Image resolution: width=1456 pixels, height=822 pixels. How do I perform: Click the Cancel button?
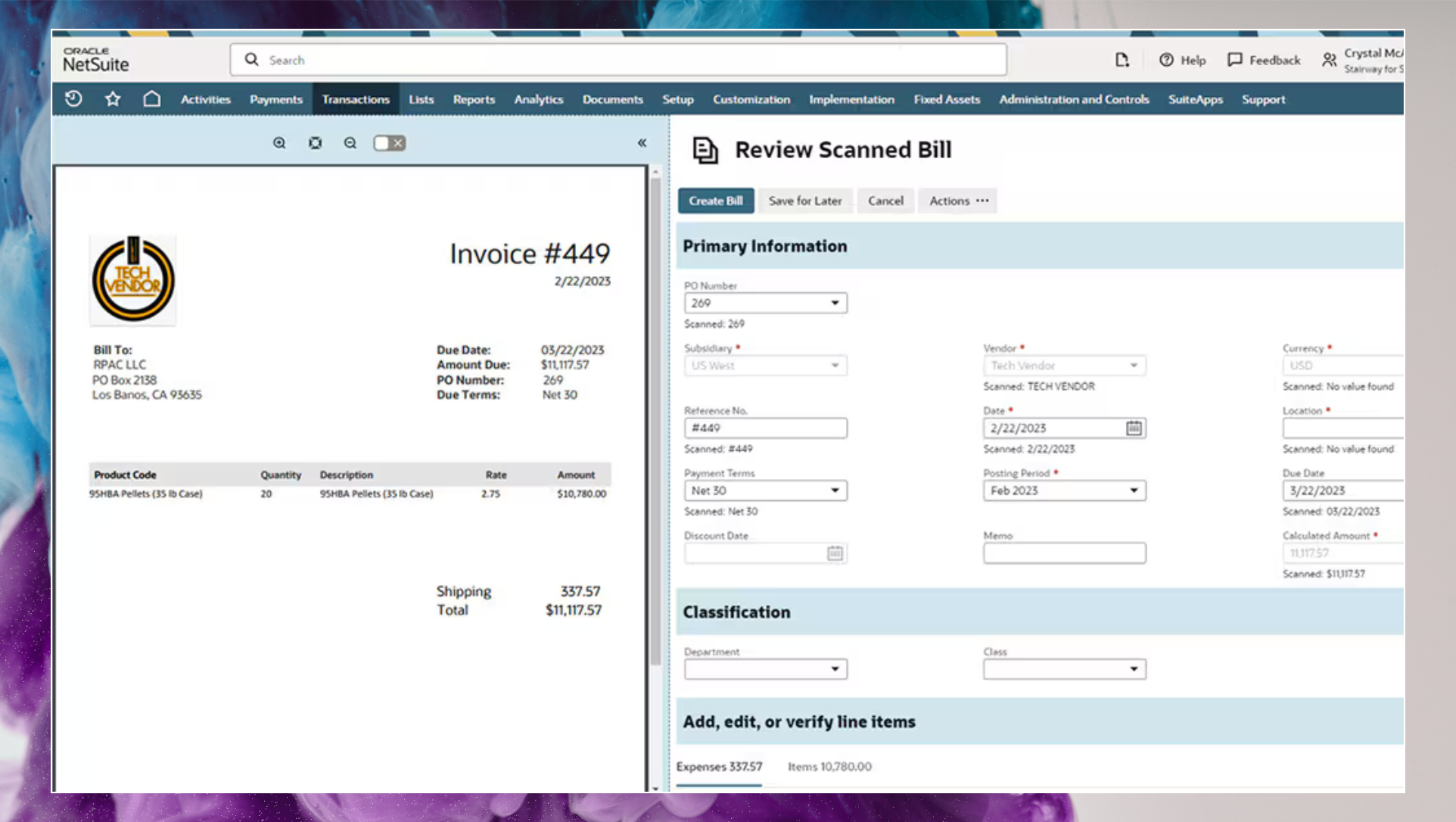coord(885,201)
